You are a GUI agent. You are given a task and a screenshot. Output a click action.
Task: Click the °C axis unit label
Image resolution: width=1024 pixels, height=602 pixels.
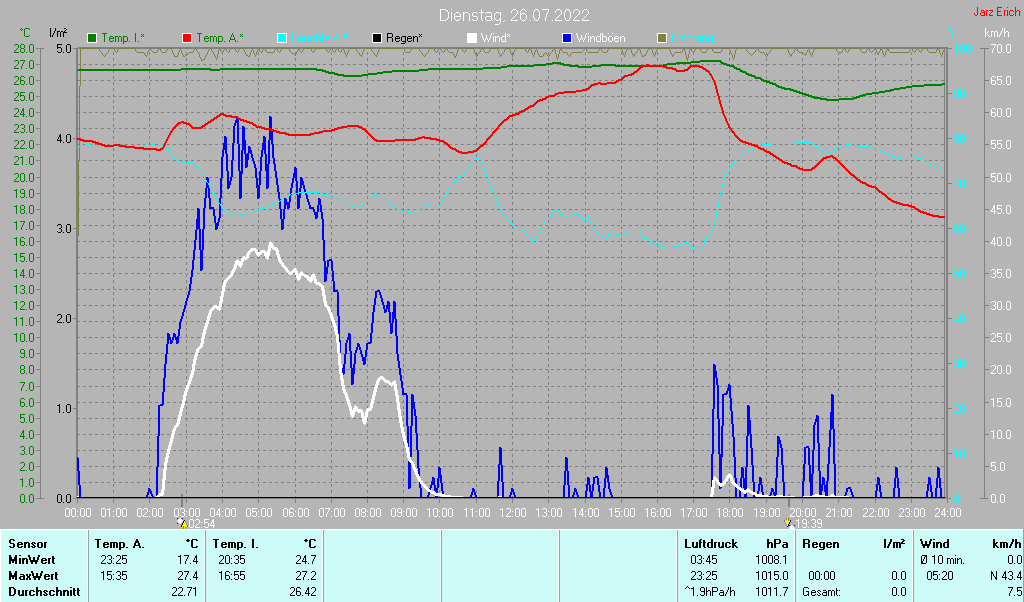tap(25, 33)
